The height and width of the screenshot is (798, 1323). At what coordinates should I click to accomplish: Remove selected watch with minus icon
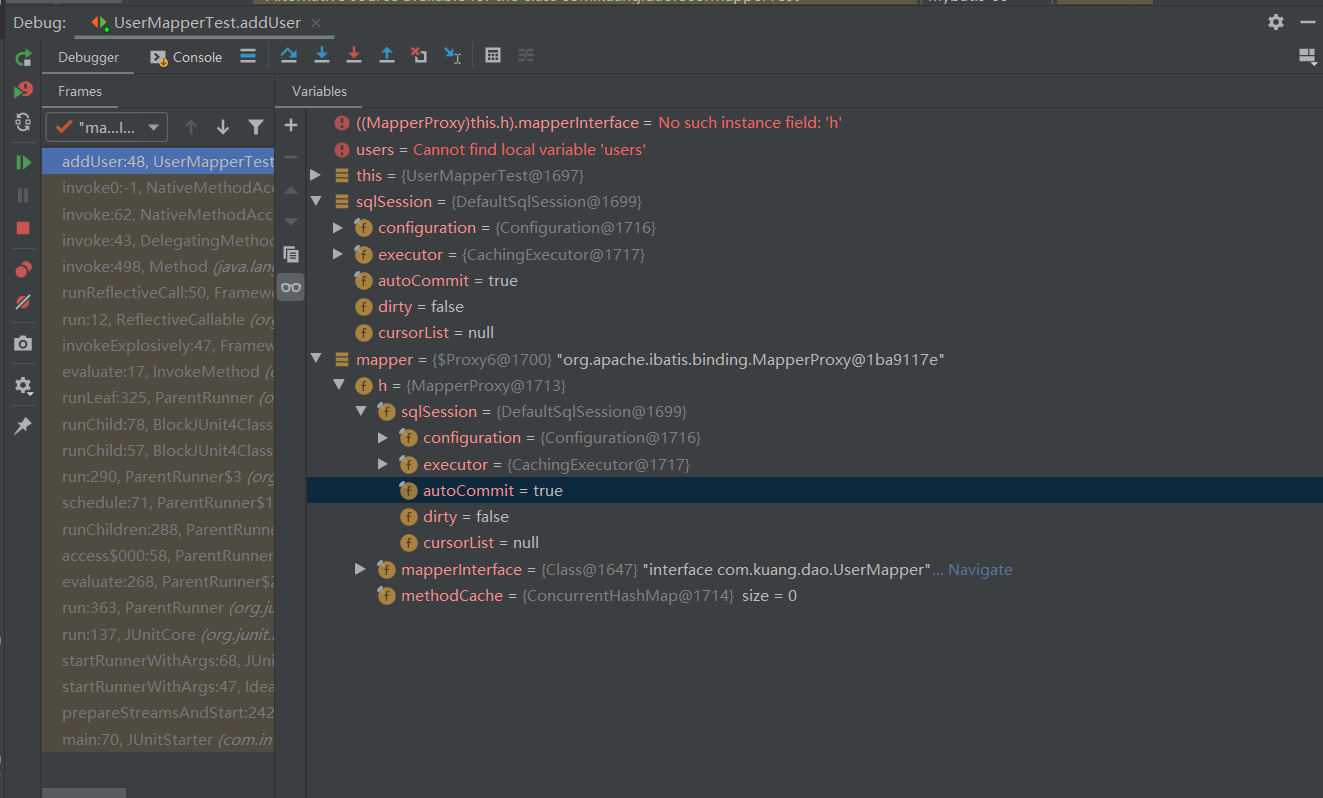[291, 157]
